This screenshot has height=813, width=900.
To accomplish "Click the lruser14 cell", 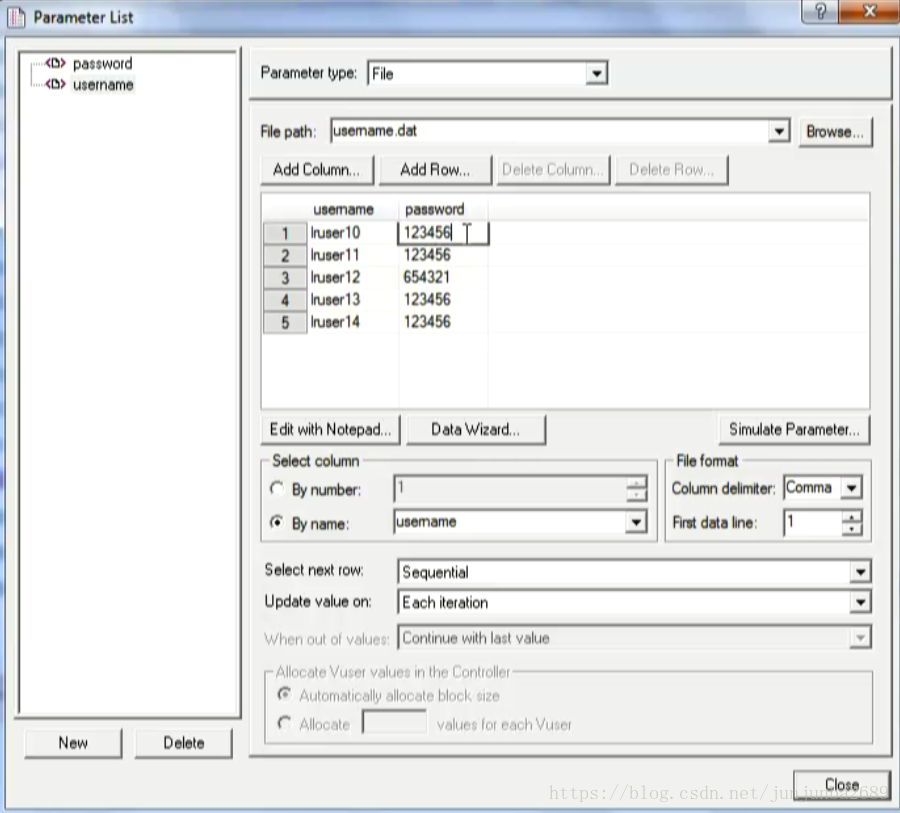I will tap(353, 322).
